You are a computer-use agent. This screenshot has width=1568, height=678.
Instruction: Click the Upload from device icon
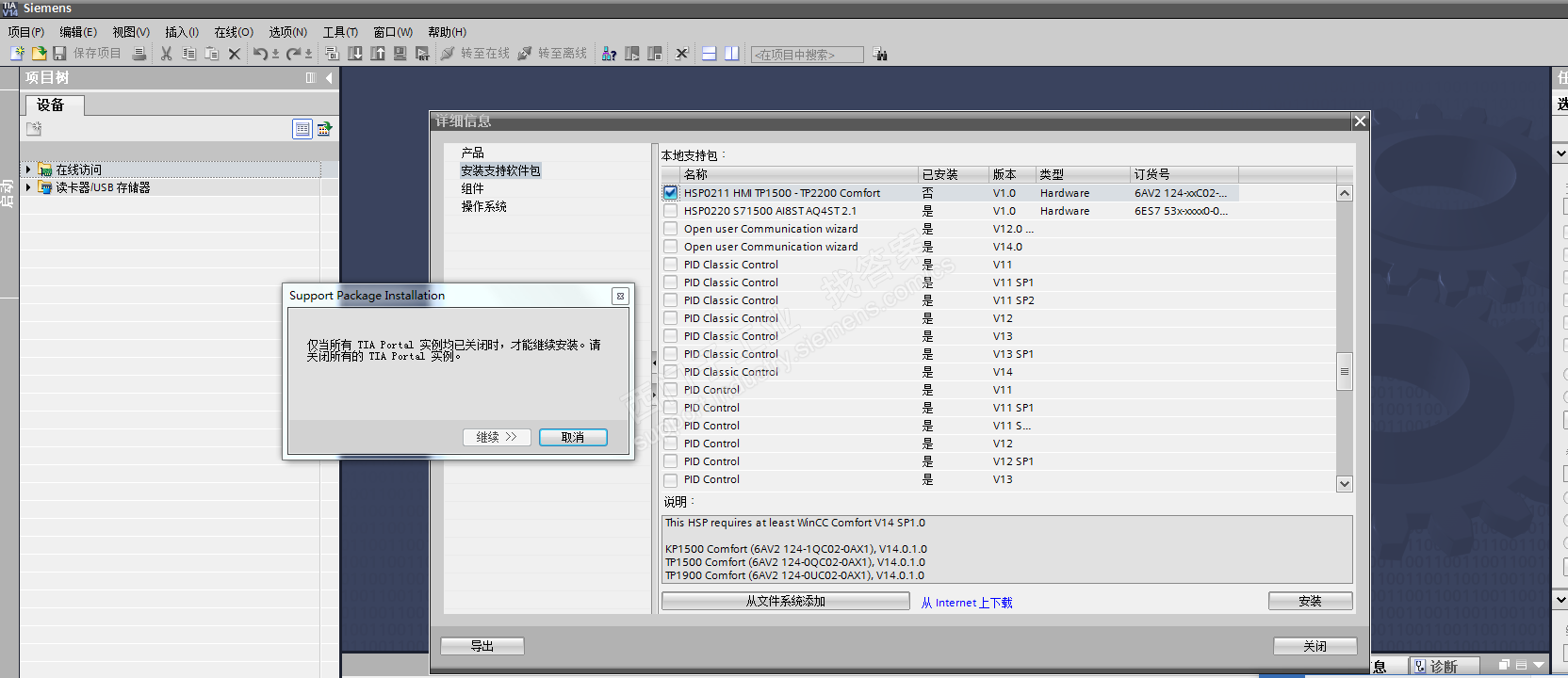tap(378, 54)
